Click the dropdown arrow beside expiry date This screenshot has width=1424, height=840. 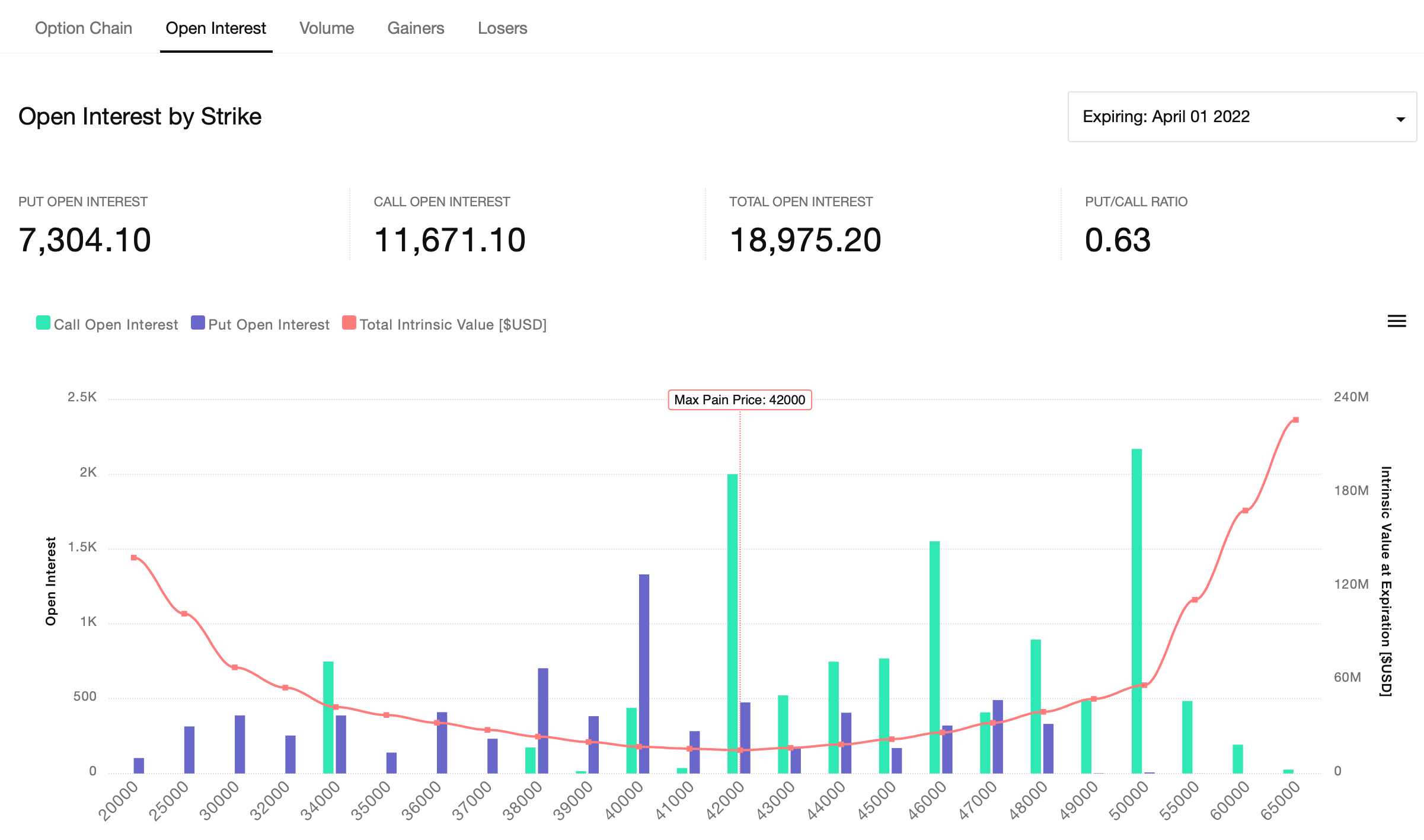pyautogui.click(x=1400, y=119)
